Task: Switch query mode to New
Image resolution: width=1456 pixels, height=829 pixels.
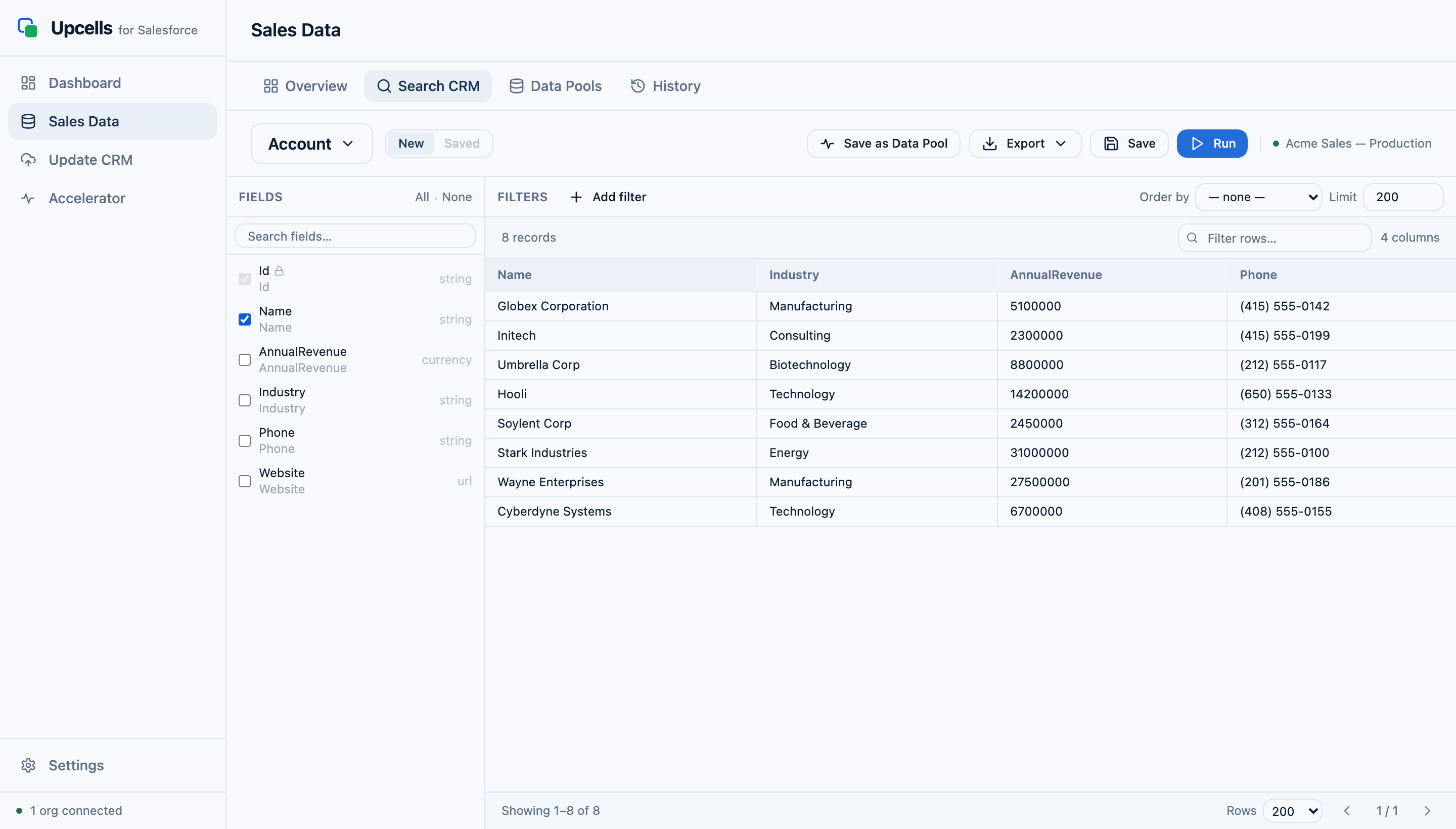Action: pos(411,144)
